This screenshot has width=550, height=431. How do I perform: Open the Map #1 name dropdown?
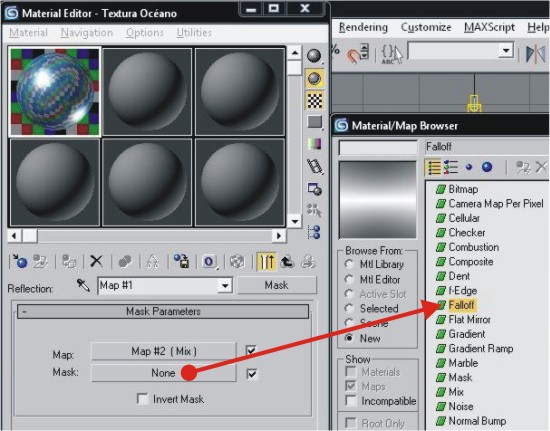tap(225, 285)
